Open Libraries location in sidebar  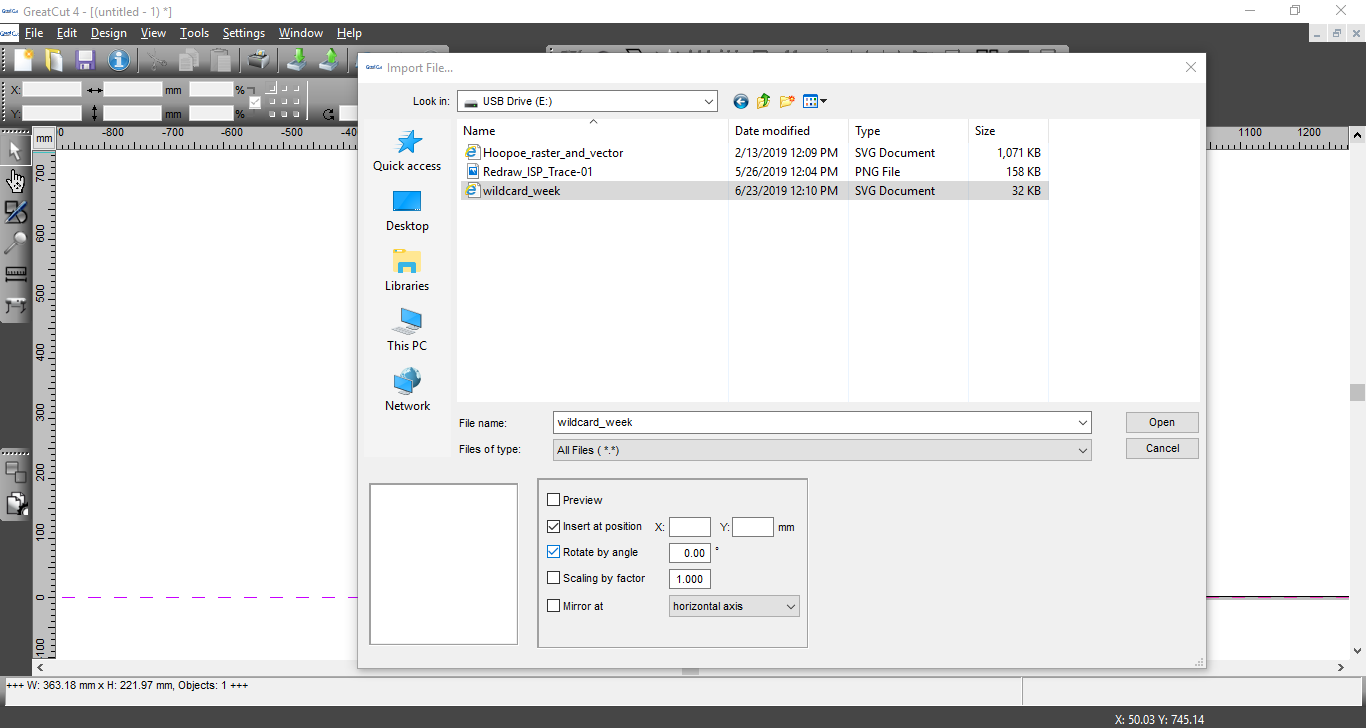pos(407,271)
